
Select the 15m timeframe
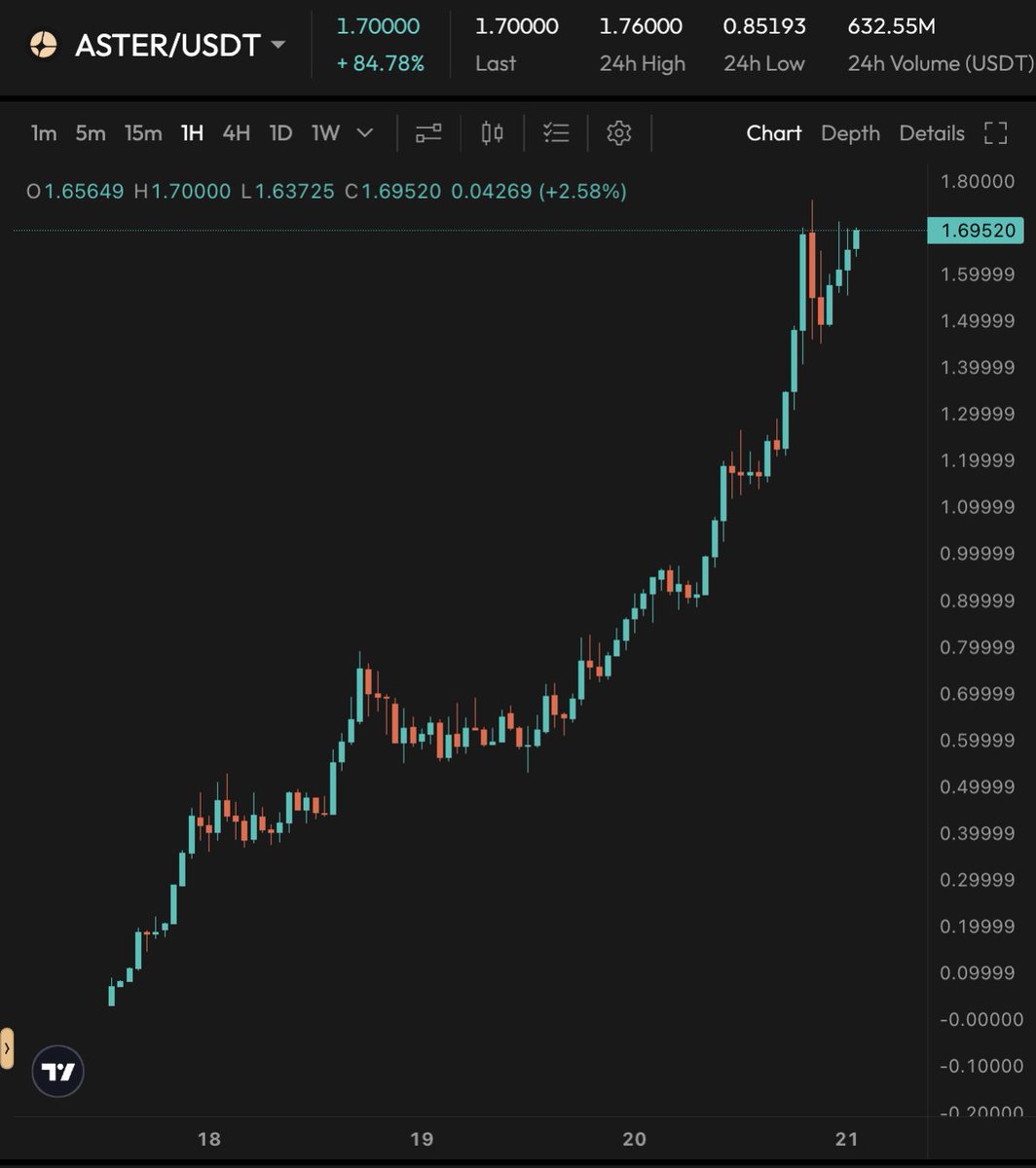(x=143, y=133)
